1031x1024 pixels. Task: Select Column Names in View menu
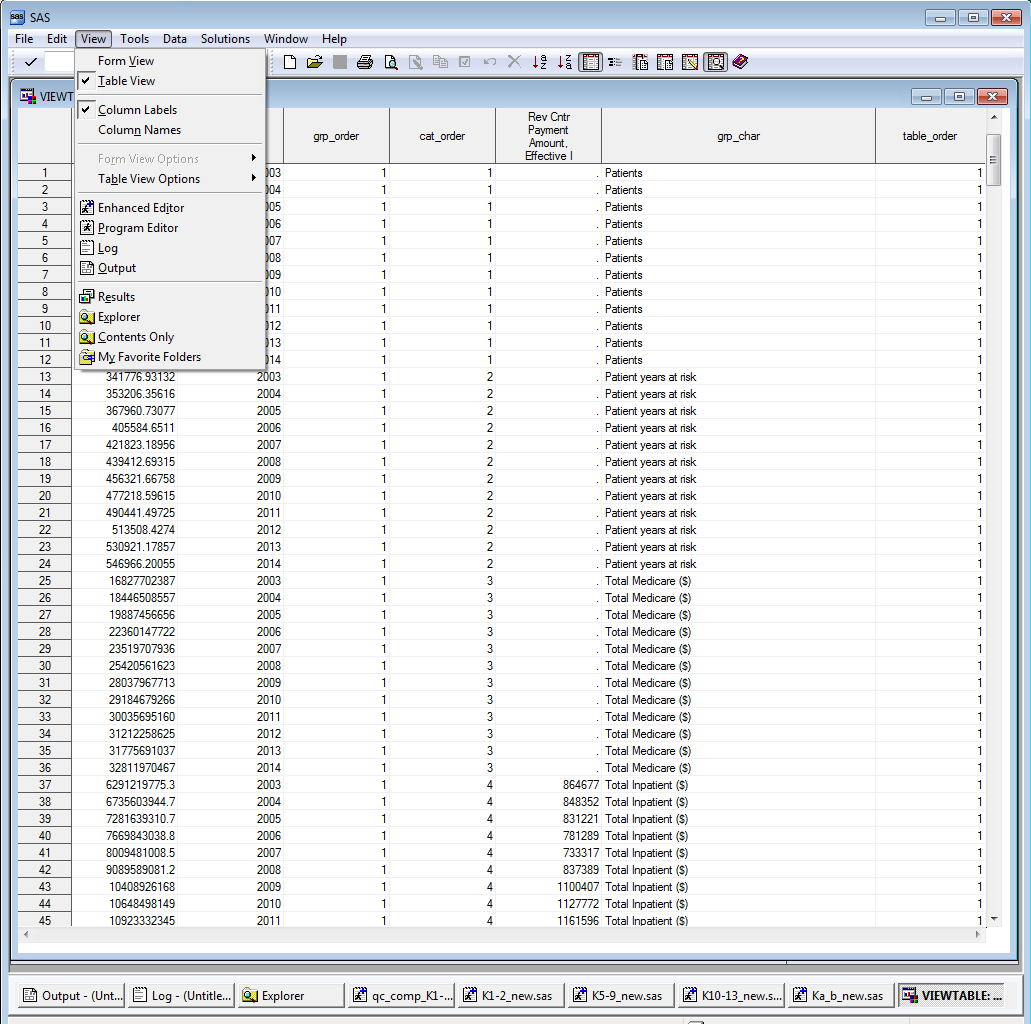pos(139,130)
